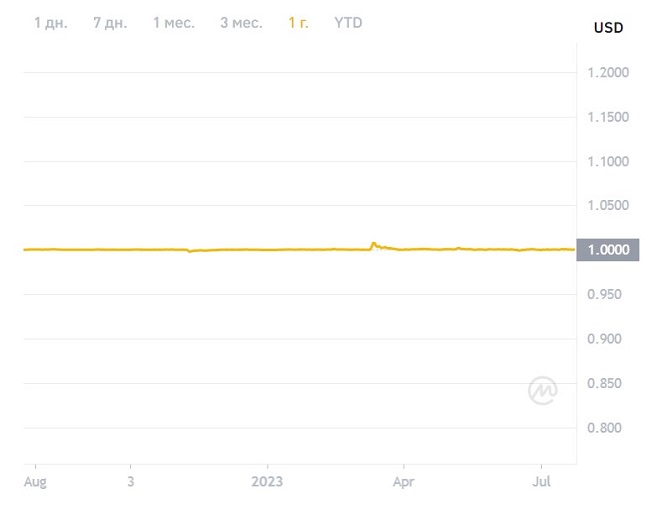Click the highlighted 1.0000 price label
The height and width of the screenshot is (515, 657).
pyautogui.click(x=608, y=250)
